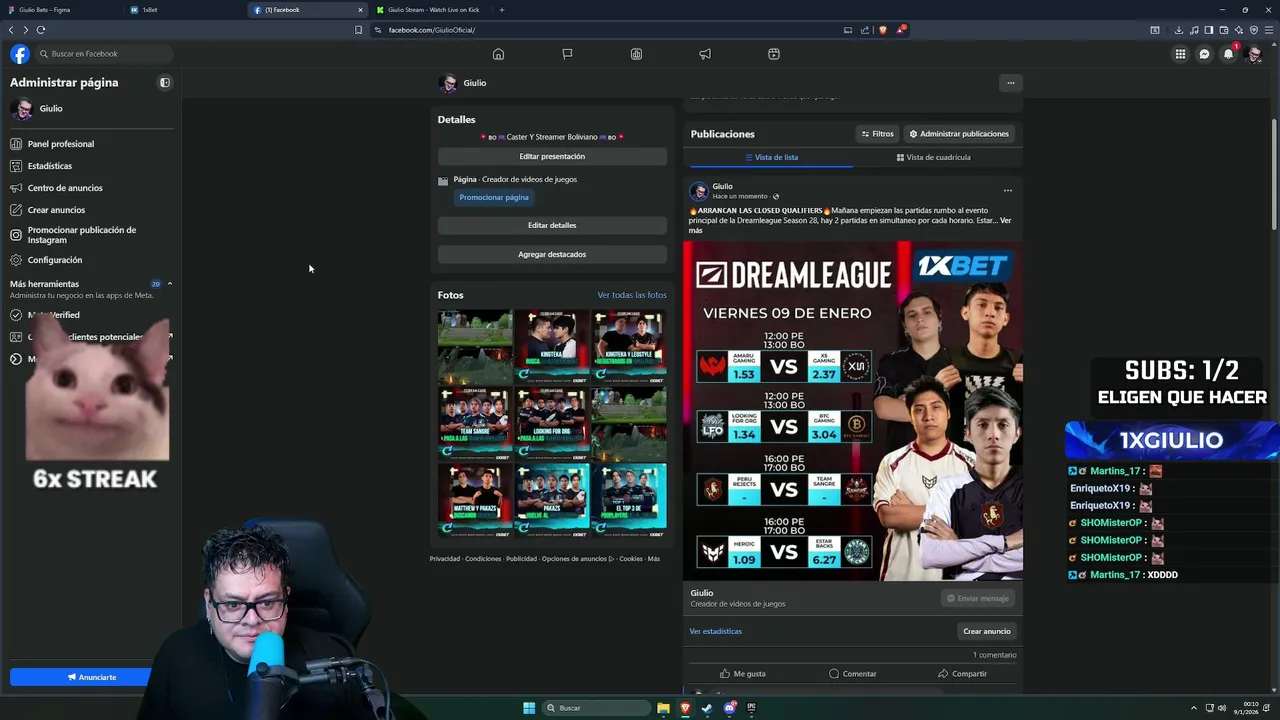Open Brave Leo AI sparkle icon
1280x720 pixels.
click(1239, 30)
